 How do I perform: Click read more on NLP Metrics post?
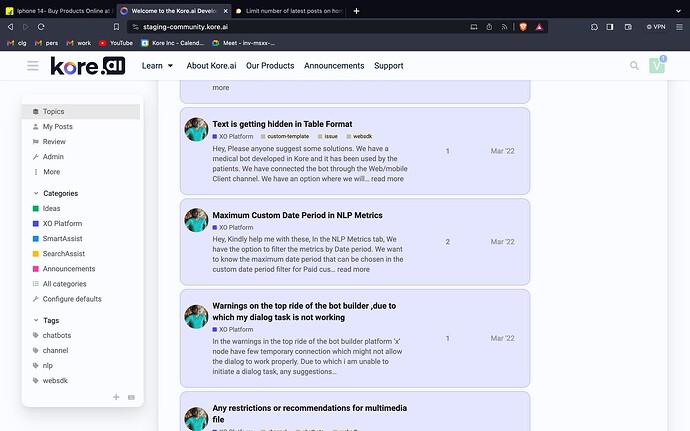pos(353,269)
